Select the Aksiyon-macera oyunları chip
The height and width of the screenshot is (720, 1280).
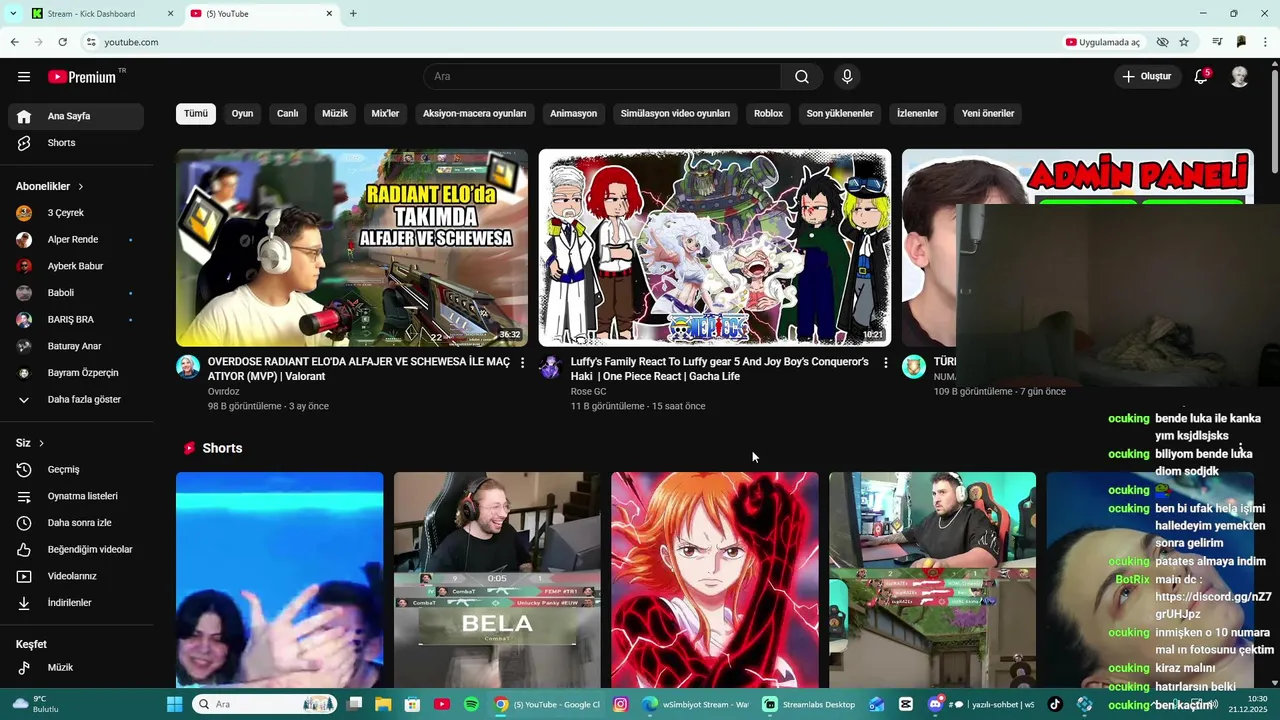tap(475, 113)
